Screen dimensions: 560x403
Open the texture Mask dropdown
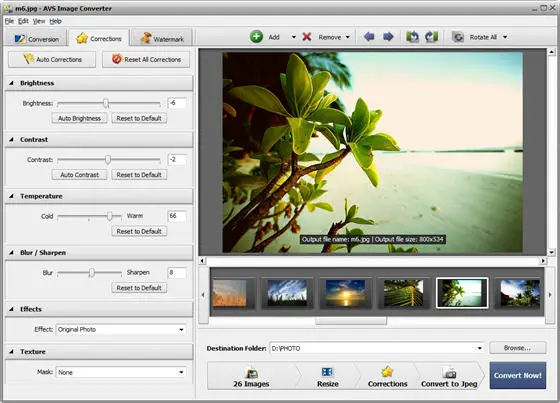tap(181, 372)
